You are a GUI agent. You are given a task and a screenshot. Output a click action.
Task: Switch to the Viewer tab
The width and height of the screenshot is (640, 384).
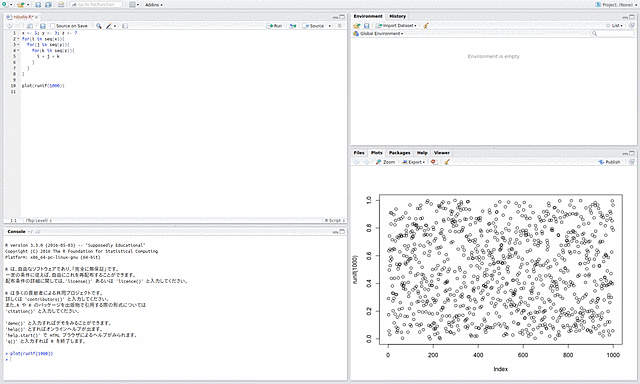[442, 153]
